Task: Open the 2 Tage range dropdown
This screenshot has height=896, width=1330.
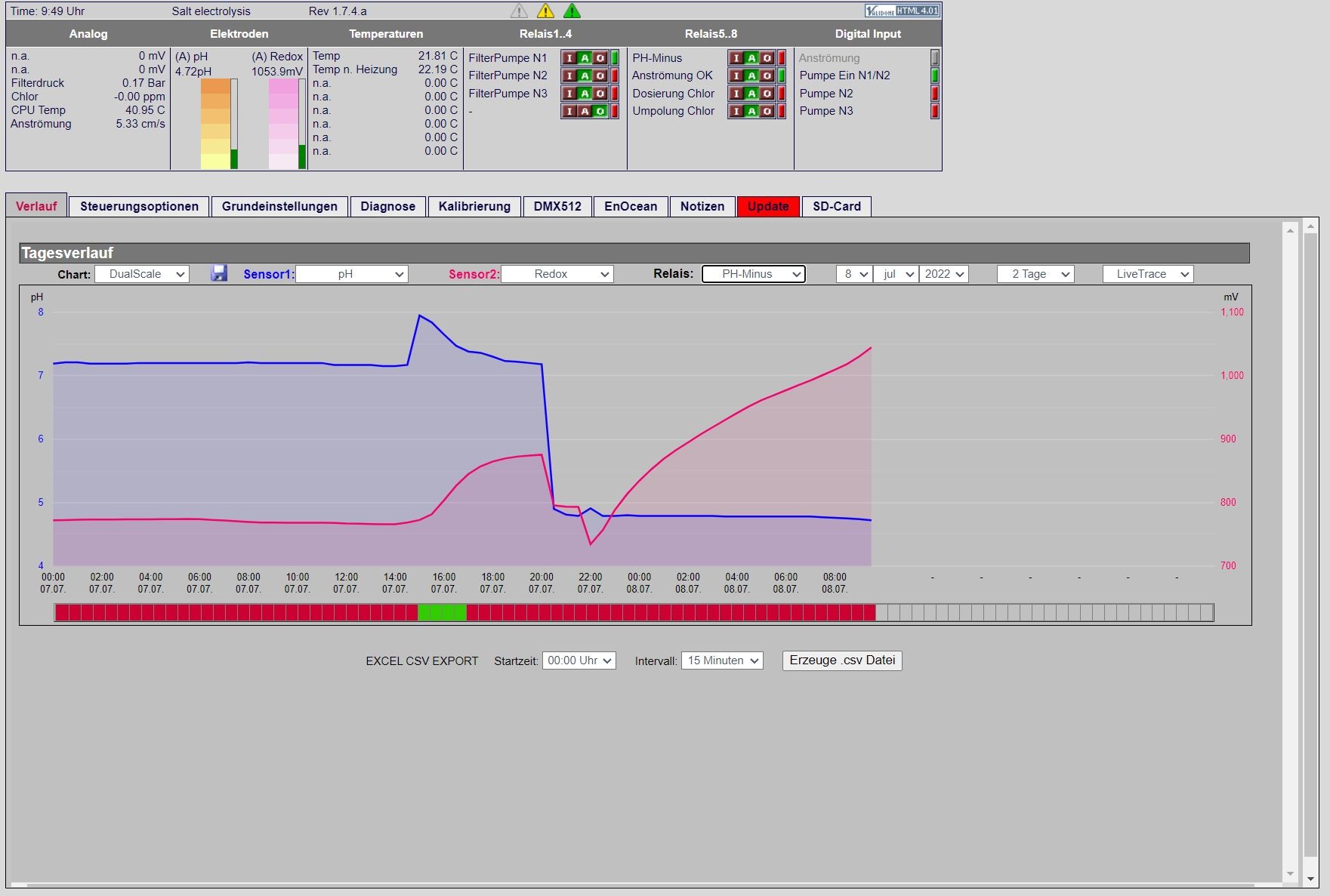Action: pyautogui.click(x=1035, y=274)
